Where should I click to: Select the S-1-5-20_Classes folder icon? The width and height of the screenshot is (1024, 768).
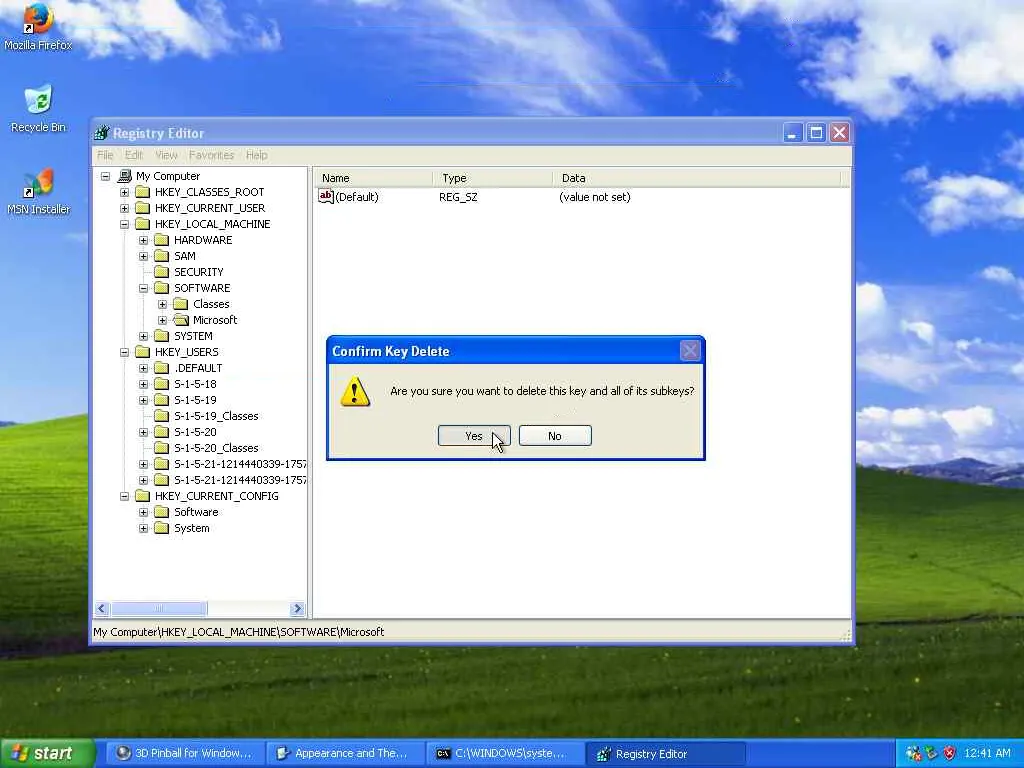161,448
